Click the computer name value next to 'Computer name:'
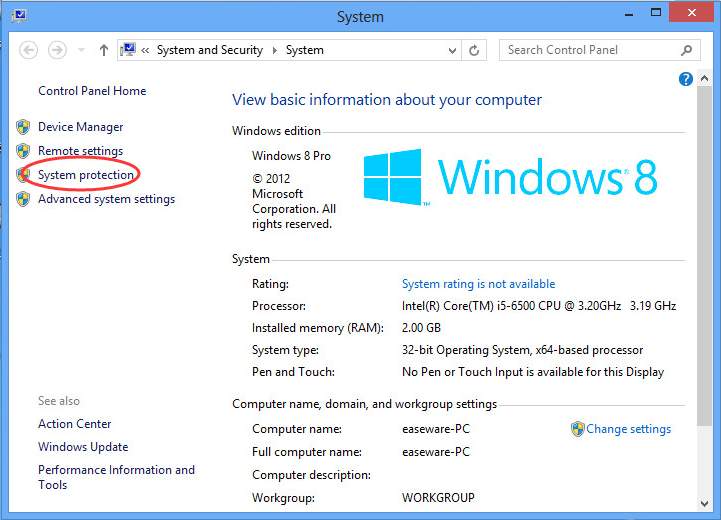The image size is (721, 520). (436, 429)
